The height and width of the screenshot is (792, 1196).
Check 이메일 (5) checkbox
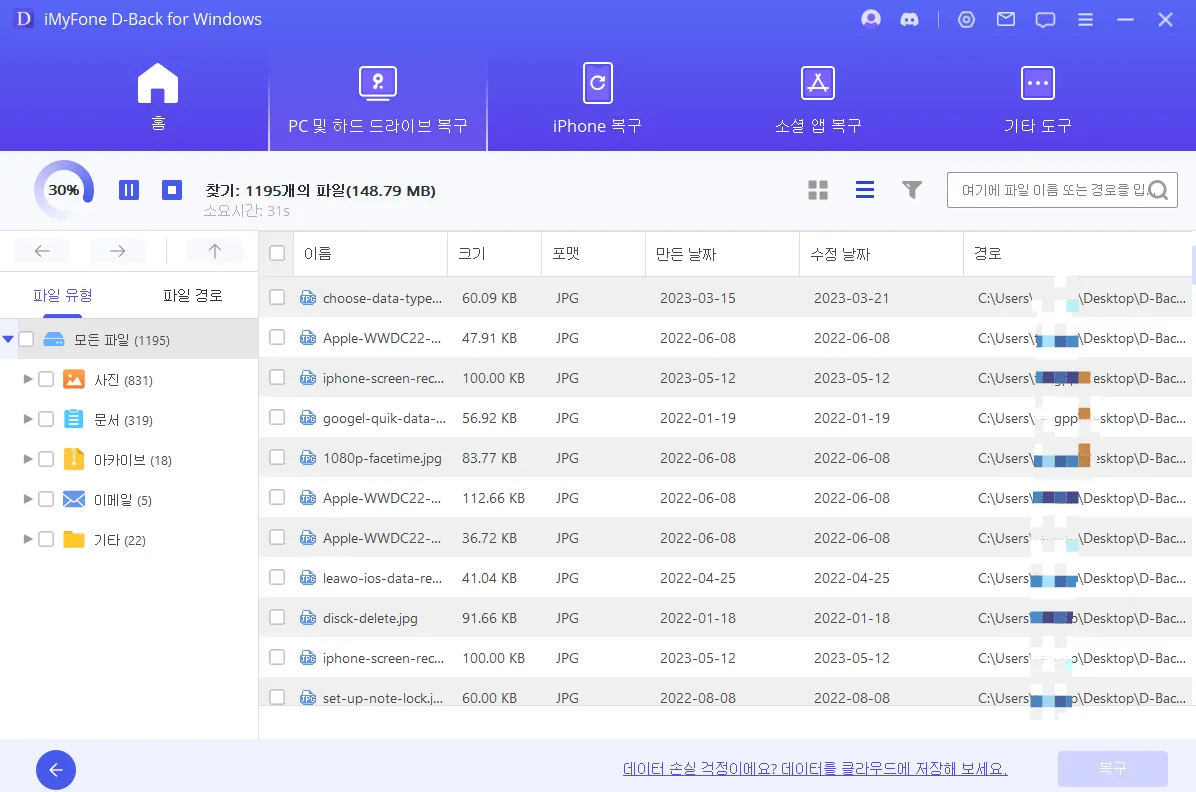46,499
